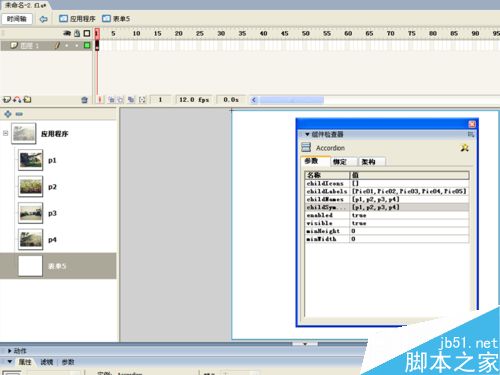Screen dimensions: 500x375
Task: Toggle lock all layers padlock icon
Action: tap(77, 33)
